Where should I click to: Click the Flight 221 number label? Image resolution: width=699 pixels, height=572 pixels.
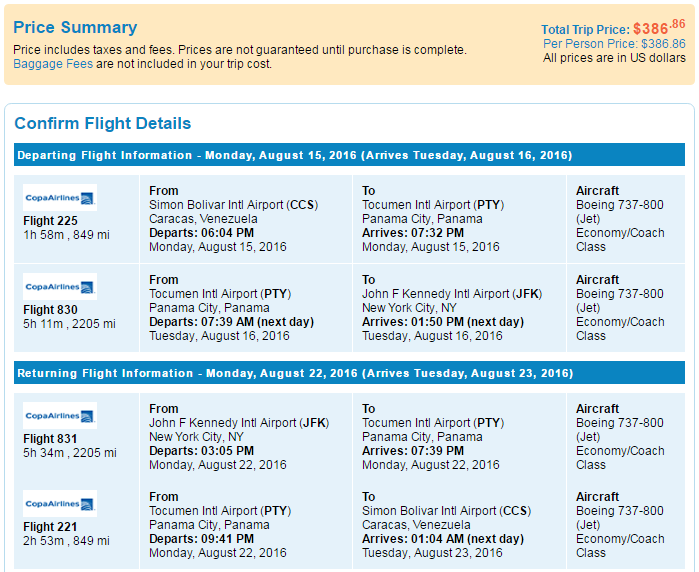coord(50,527)
